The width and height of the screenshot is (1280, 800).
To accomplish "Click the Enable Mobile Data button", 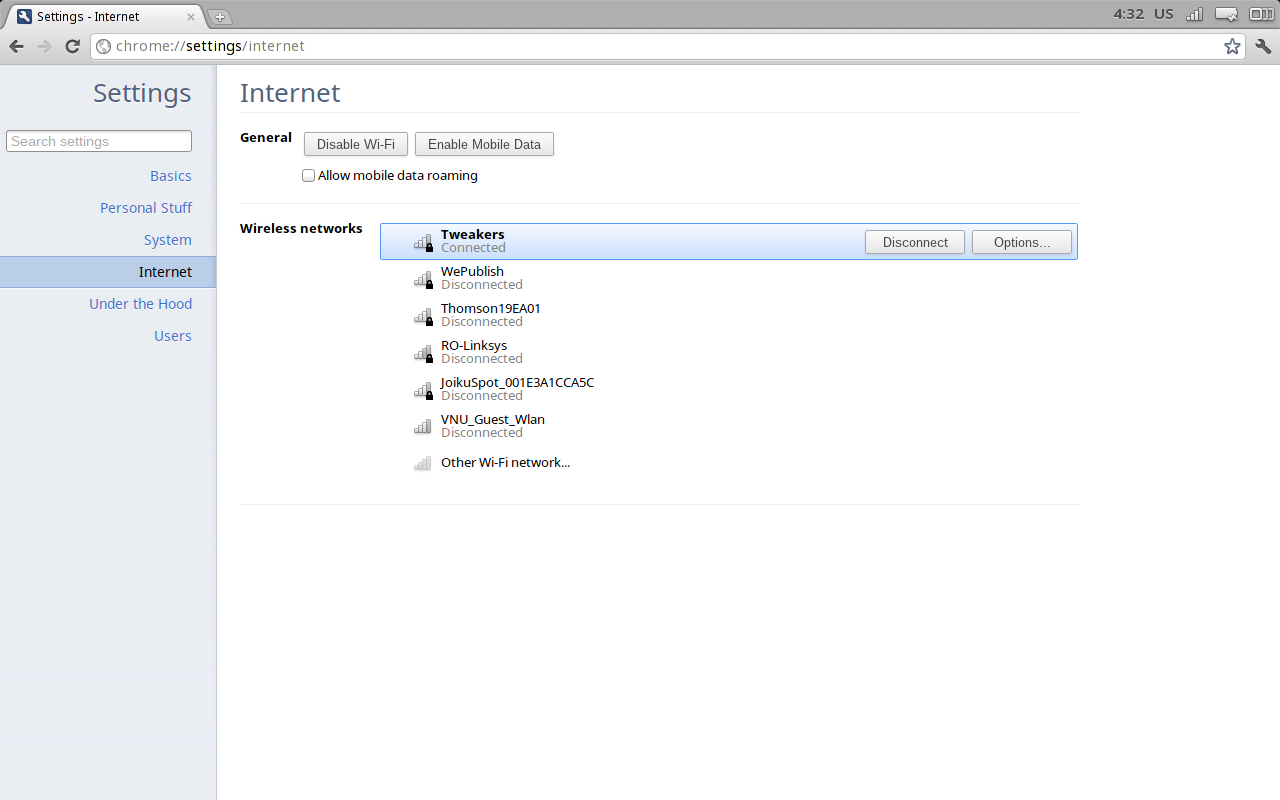I will [x=484, y=144].
